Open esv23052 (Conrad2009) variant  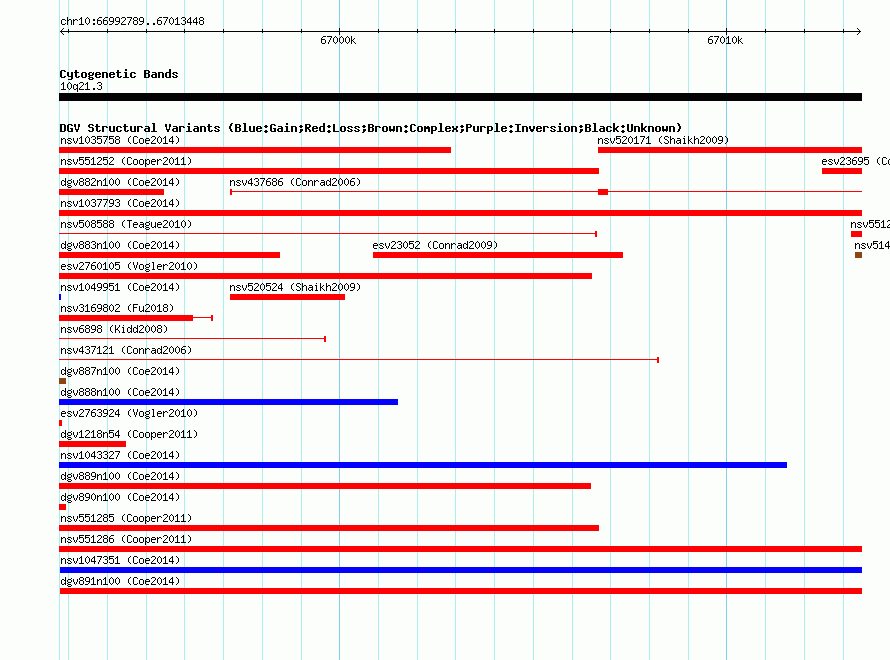[435, 245]
